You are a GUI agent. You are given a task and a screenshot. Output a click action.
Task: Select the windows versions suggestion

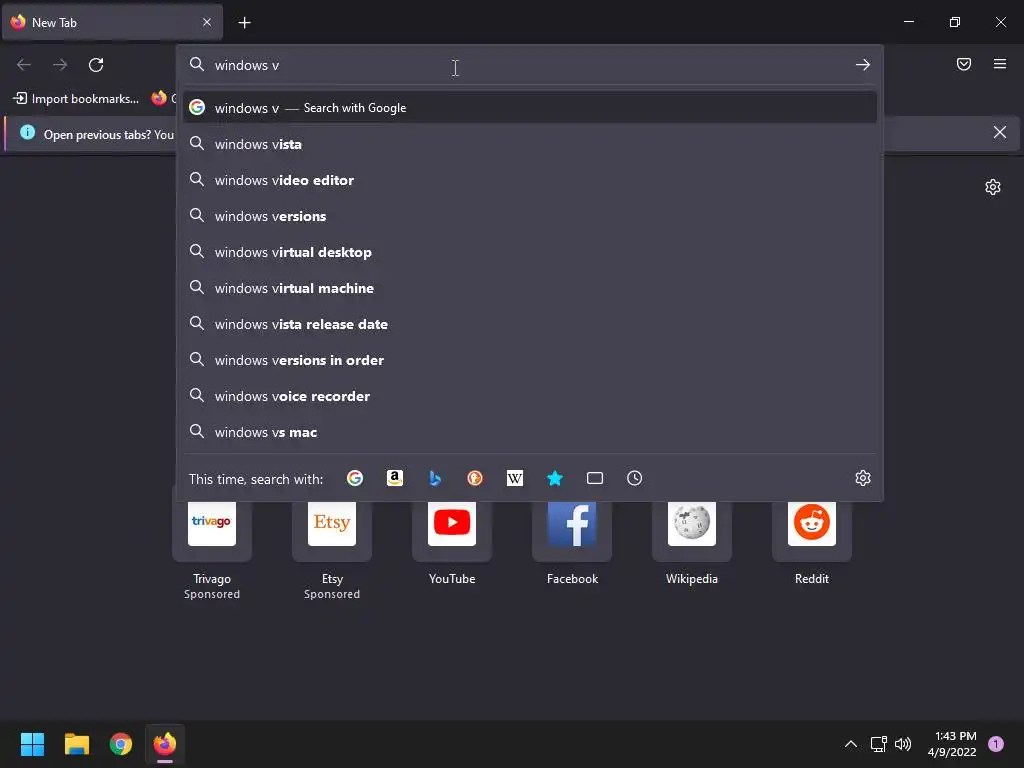(x=530, y=216)
